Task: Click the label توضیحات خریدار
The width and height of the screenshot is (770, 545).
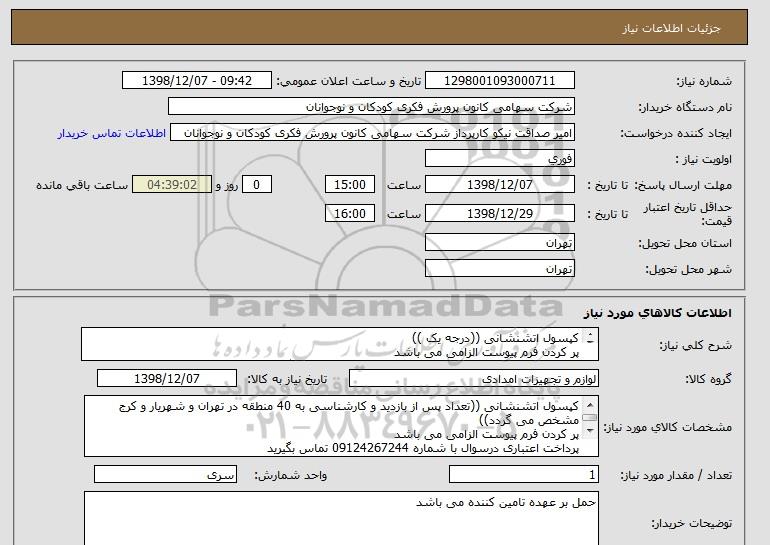Action: (691, 523)
